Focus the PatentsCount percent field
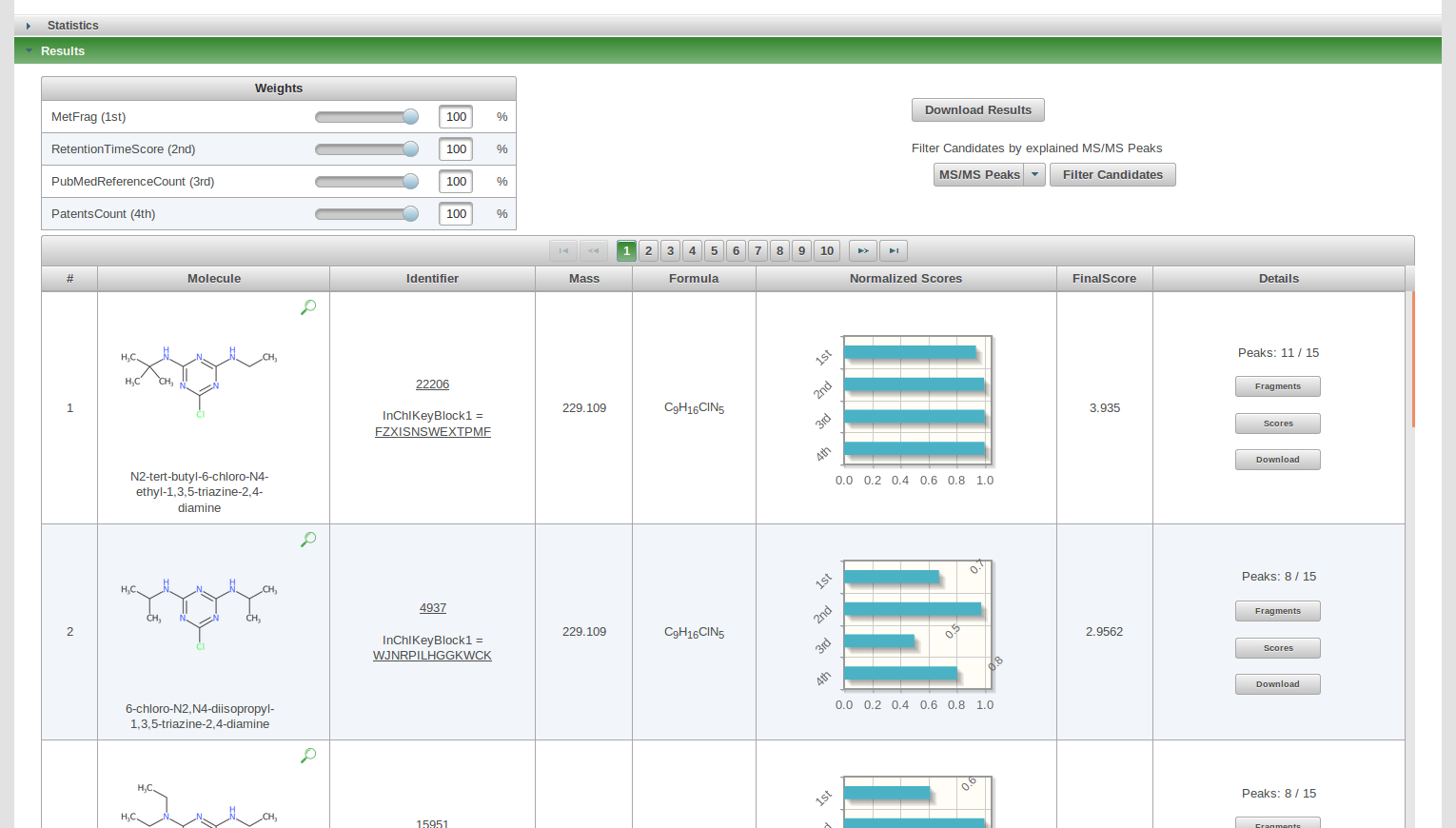This screenshot has width=1456, height=828. pos(456,214)
